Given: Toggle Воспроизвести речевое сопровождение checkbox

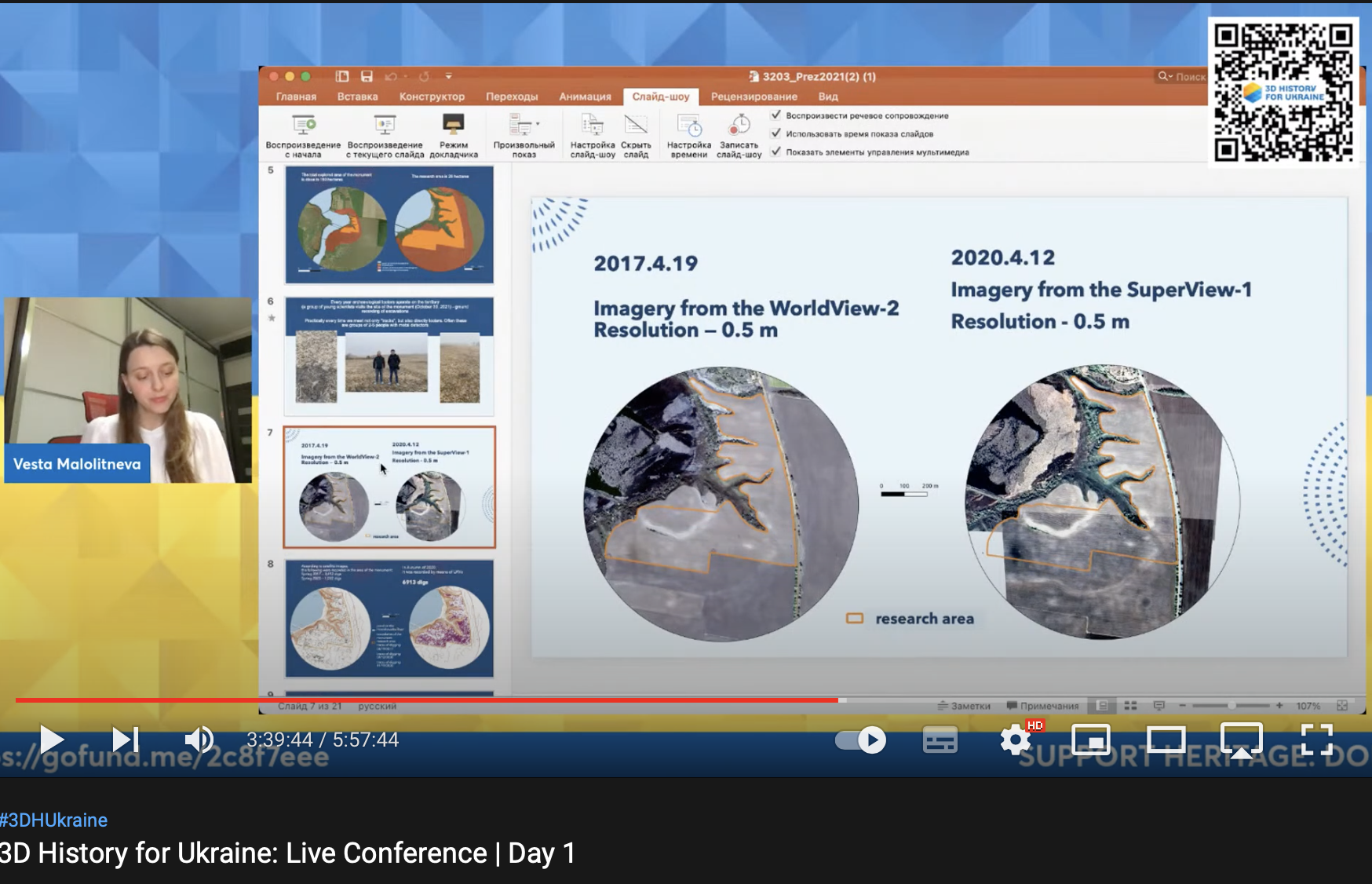Looking at the screenshot, I should click(776, 115).
